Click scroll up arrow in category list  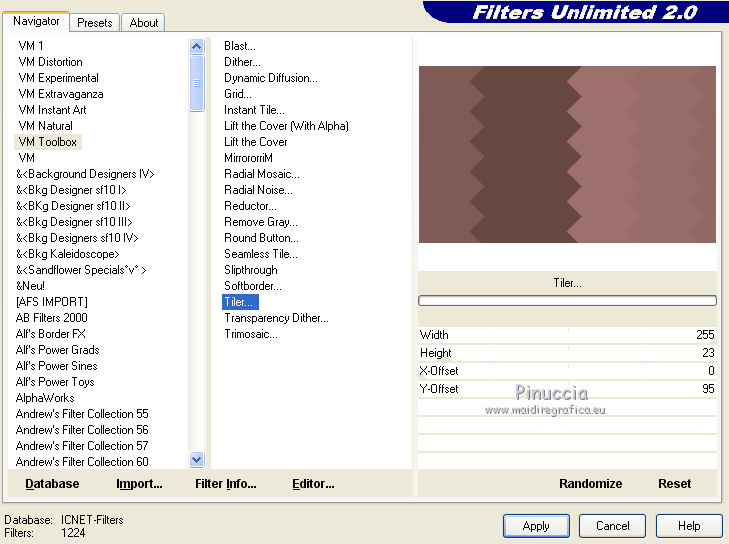[x=197, y=46]
